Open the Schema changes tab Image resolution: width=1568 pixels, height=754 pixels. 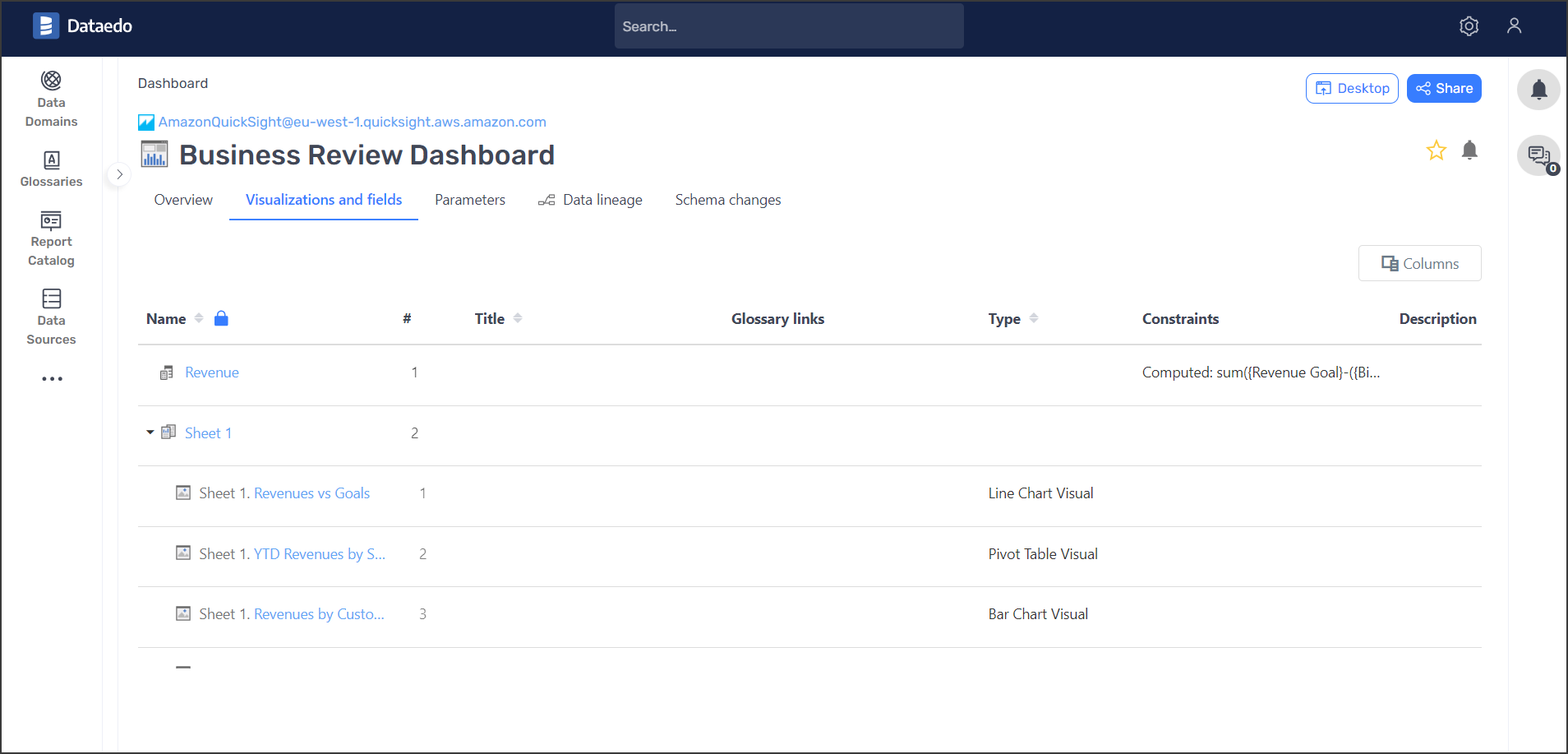click(x=728, y=200)
